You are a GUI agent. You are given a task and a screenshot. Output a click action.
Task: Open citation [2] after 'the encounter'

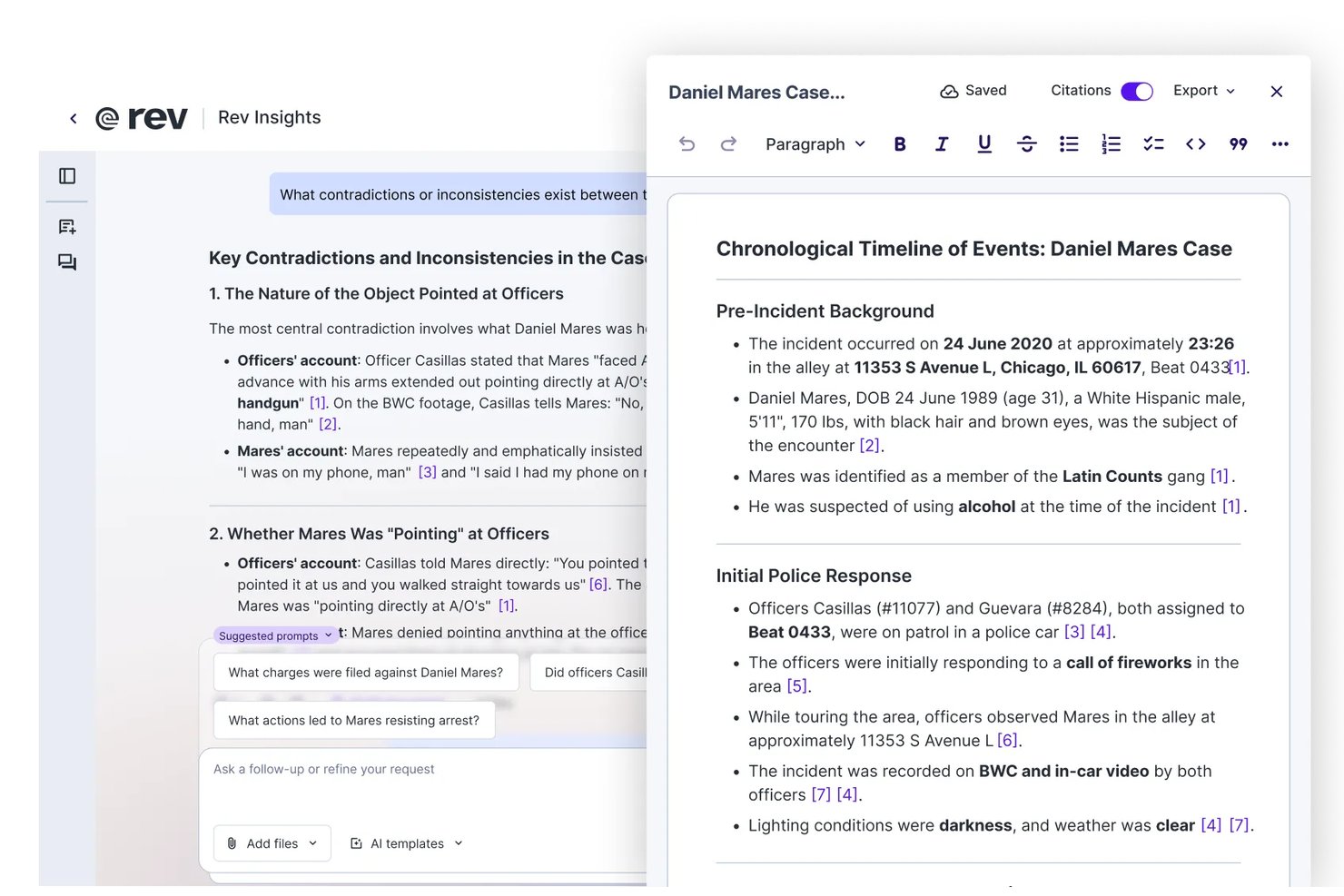click(870, 446)
